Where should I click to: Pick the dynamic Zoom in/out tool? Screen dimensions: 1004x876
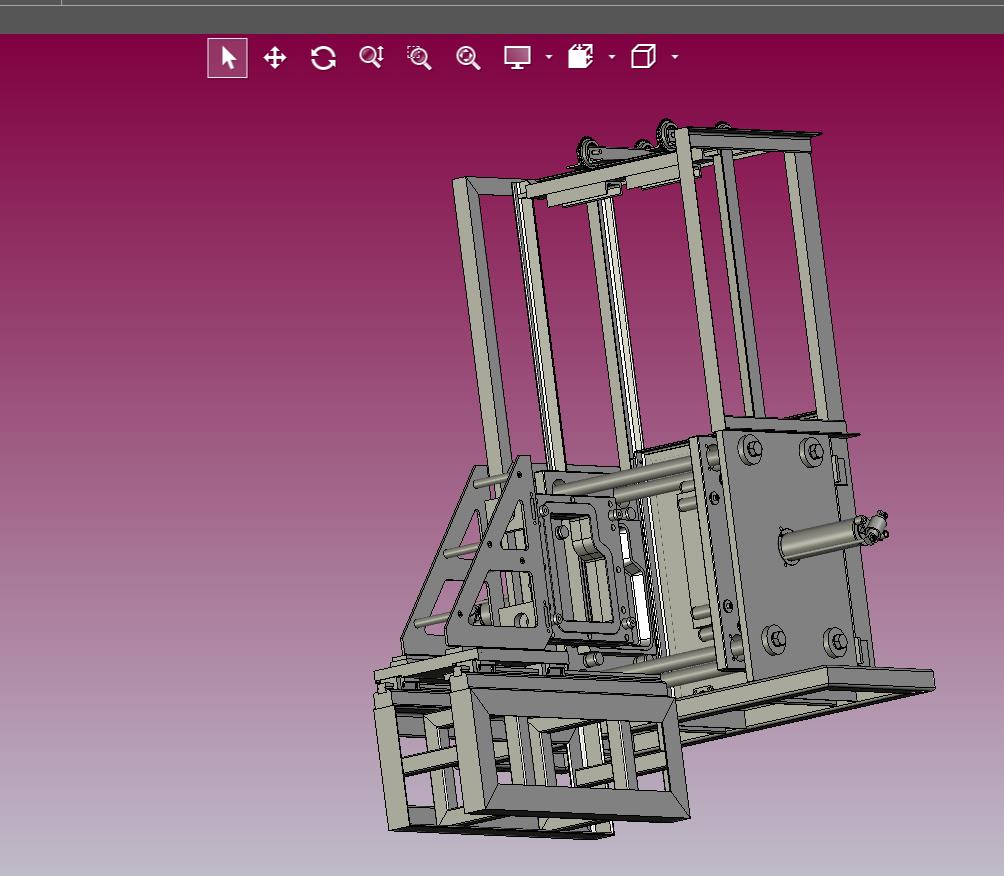(x=371, y=57)
